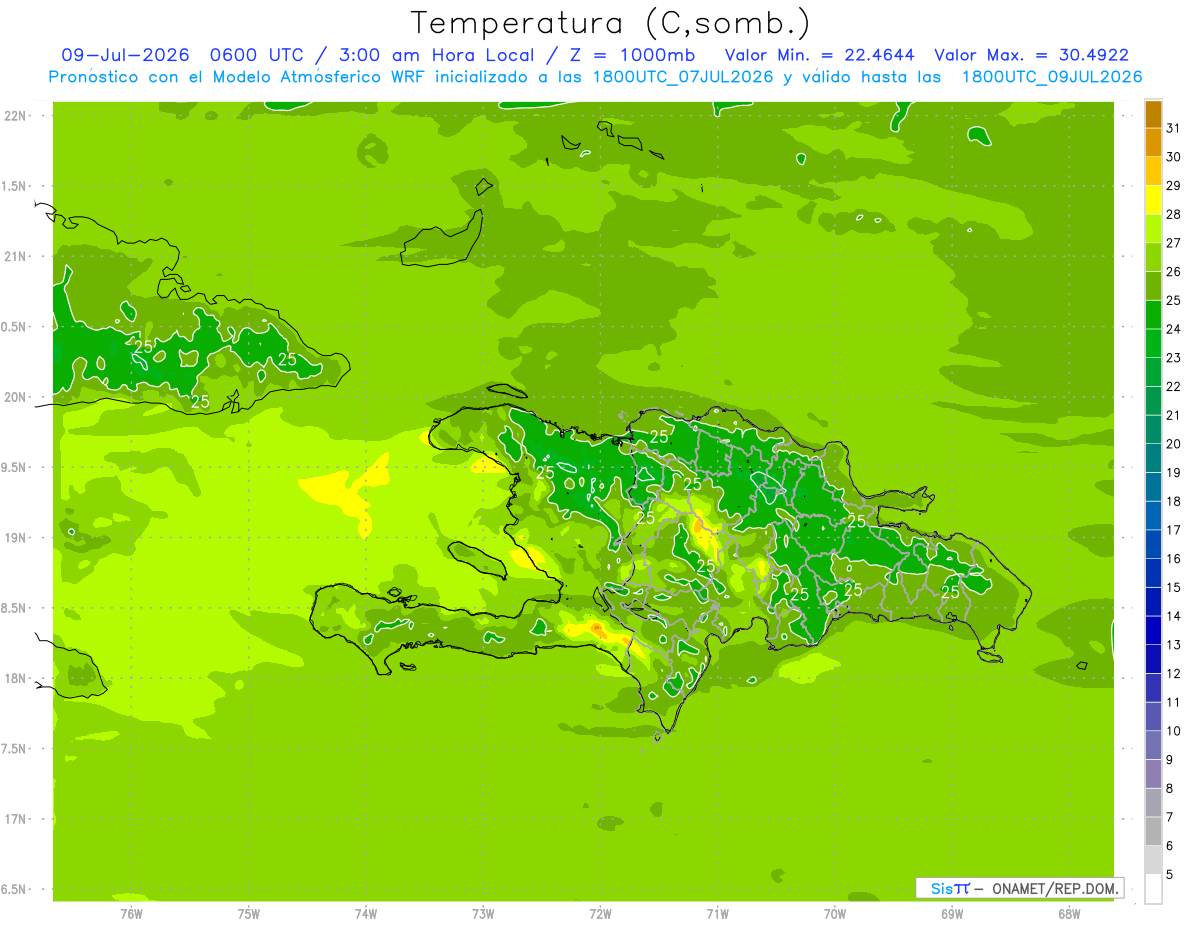1200x927 pixels.
Task: Pick the light gray legend swatch between 5 and 6
Action: [1153, 860]
